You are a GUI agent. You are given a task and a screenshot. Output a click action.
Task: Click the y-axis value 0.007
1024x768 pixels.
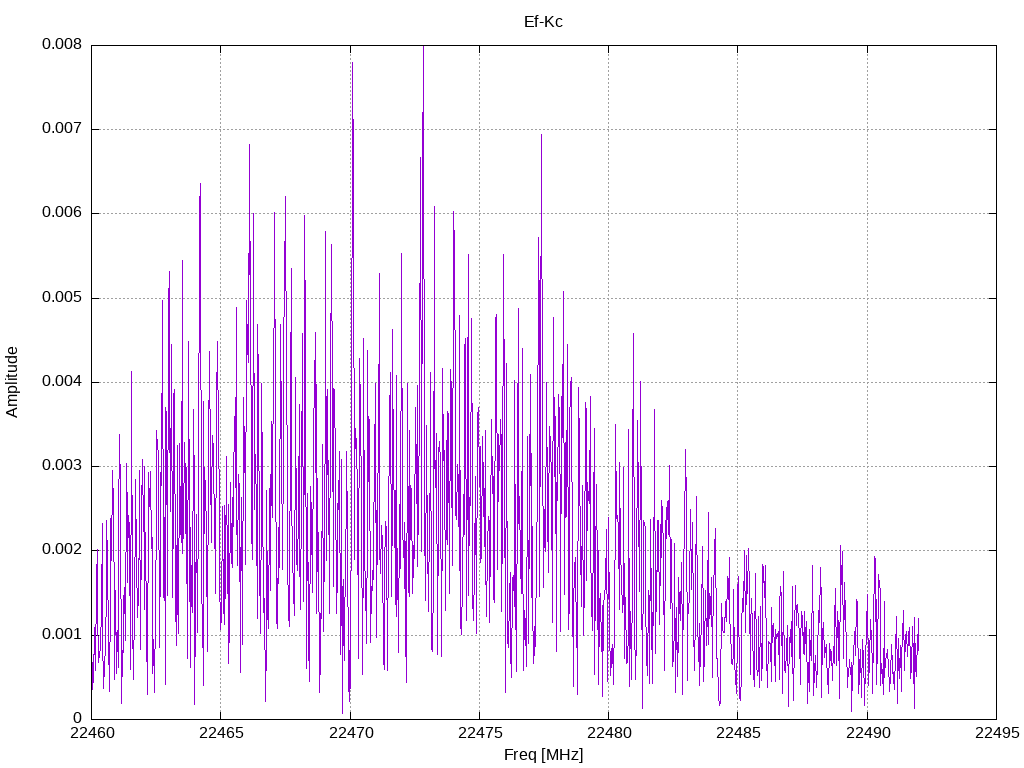coord(62,129)
